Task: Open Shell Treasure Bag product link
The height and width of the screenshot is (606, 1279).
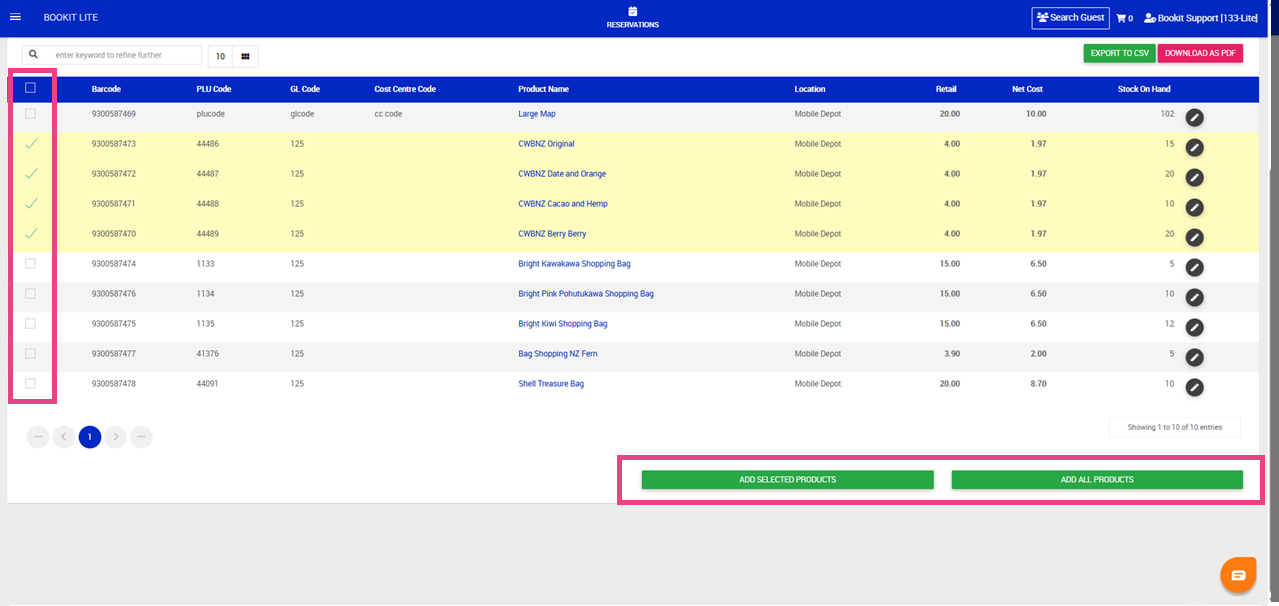Action: tap(551, 384)
